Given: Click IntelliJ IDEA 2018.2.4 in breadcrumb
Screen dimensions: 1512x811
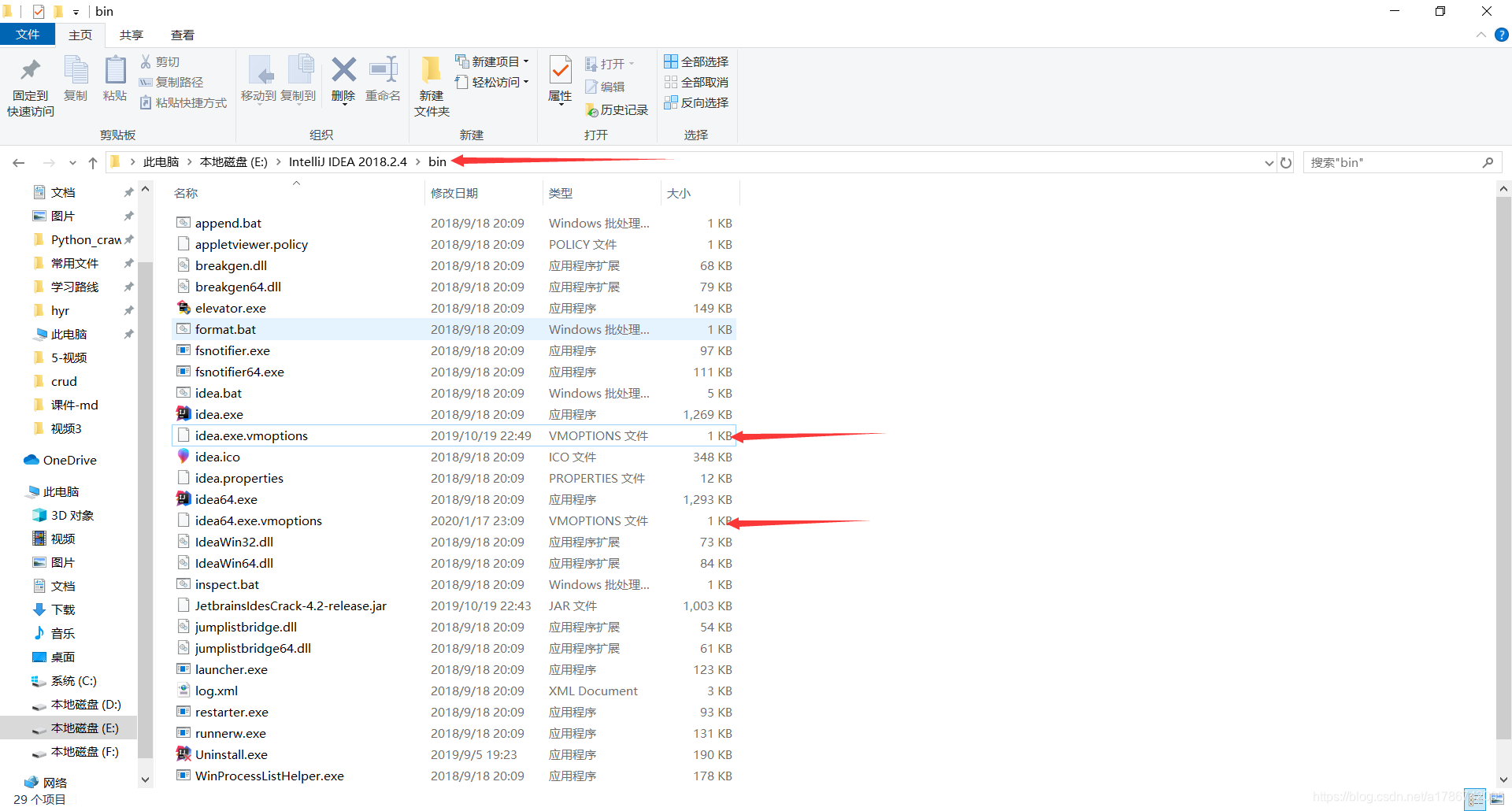Looking at the screenshot, I should (x=347, y=162).
